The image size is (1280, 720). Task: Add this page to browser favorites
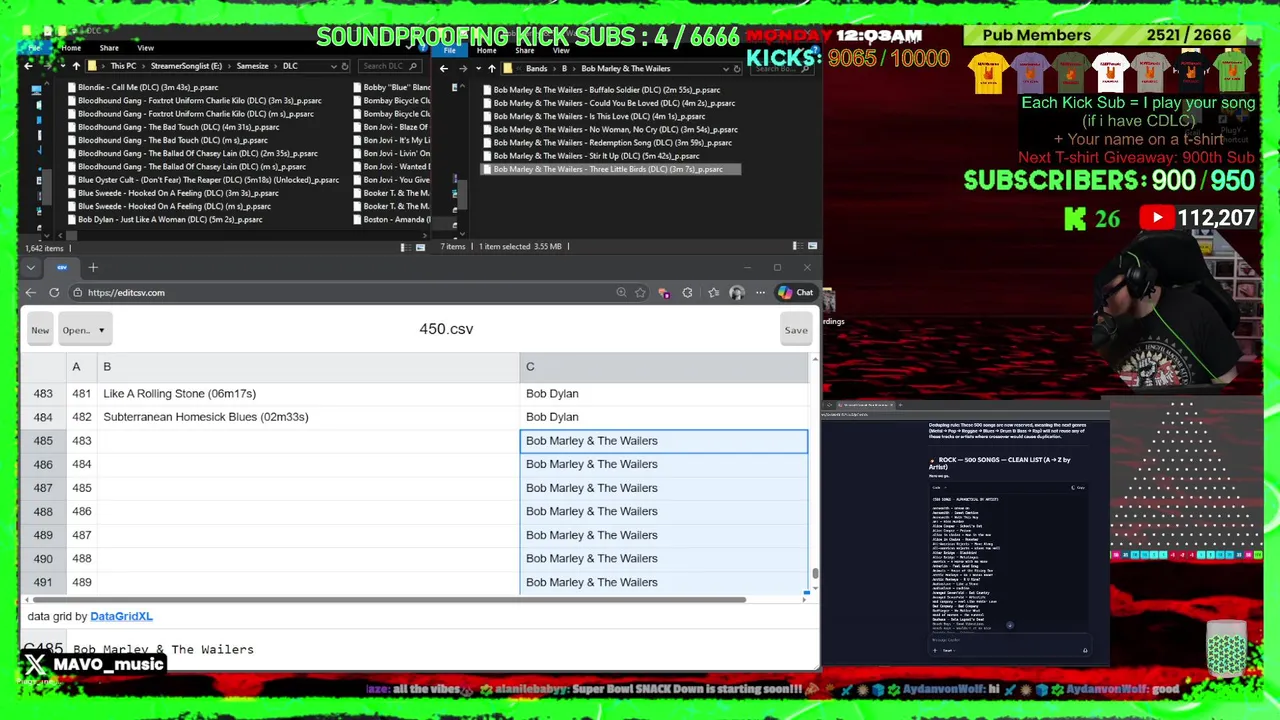640,293
